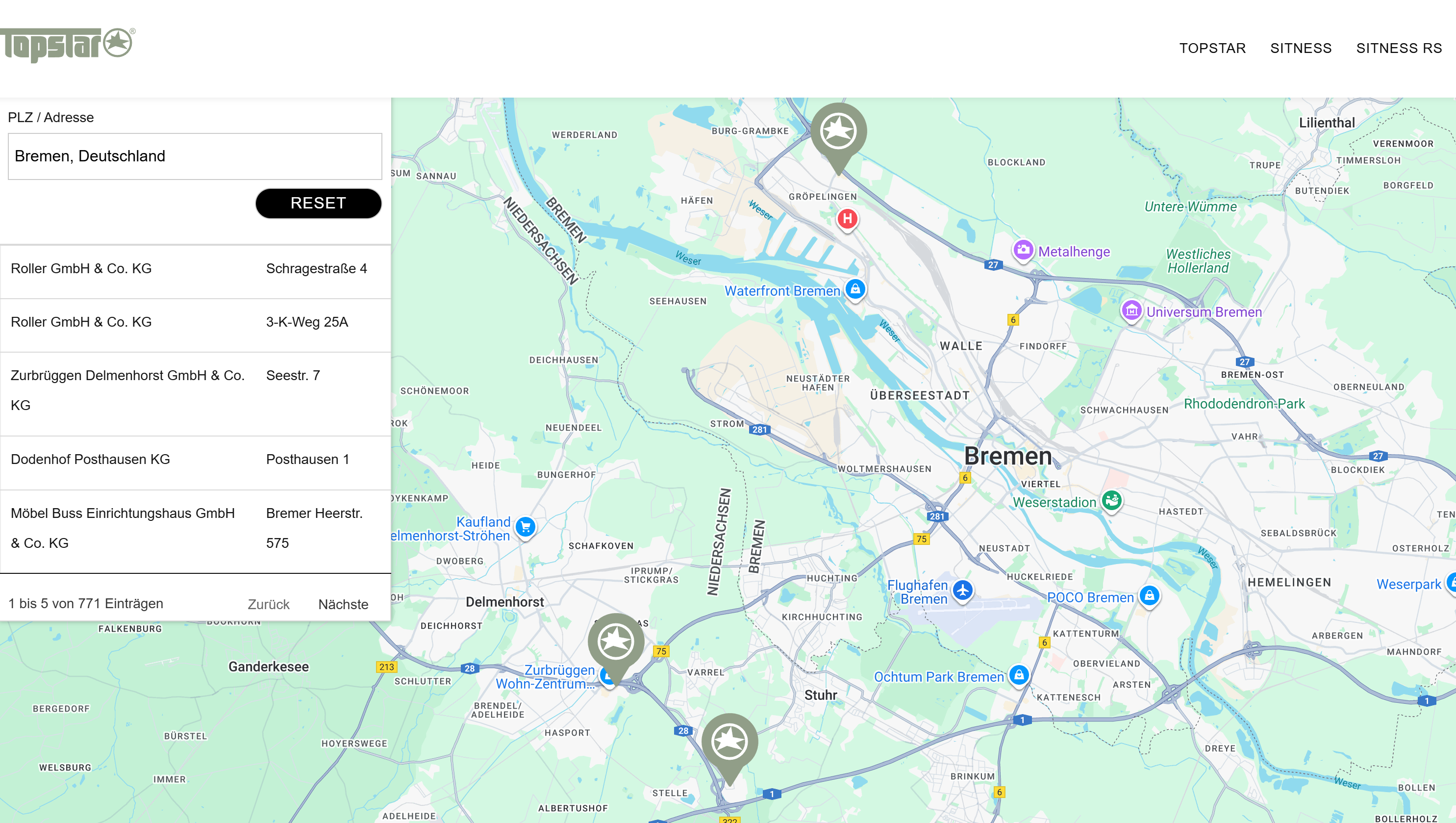This screenshot has height=823, width=1456.
Task: Open the TOPSTAR menu item
Action: tap(1212, 48)
